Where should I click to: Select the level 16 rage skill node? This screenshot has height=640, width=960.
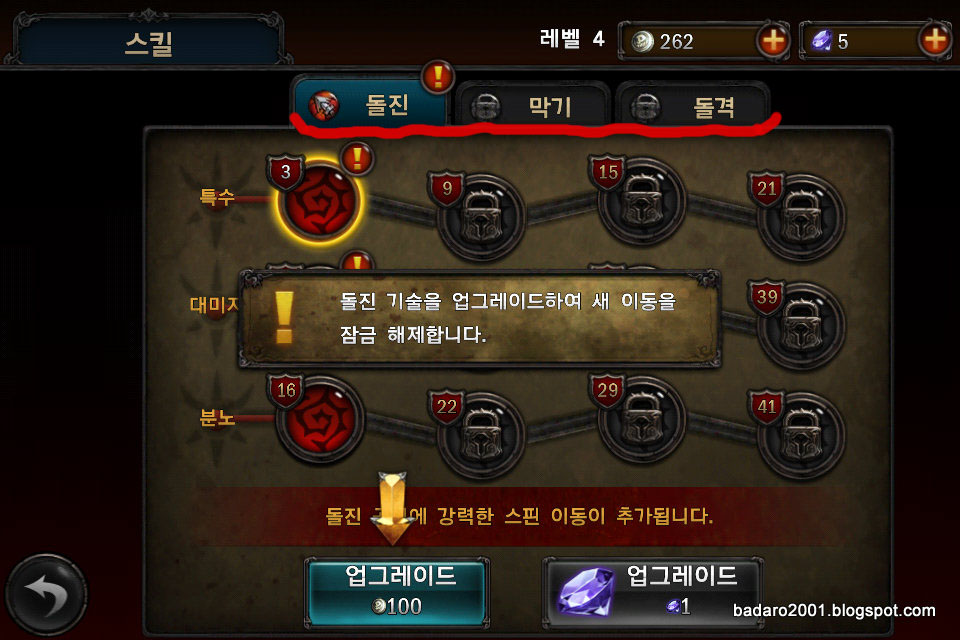pyautogui.click(x=319, y=419)
